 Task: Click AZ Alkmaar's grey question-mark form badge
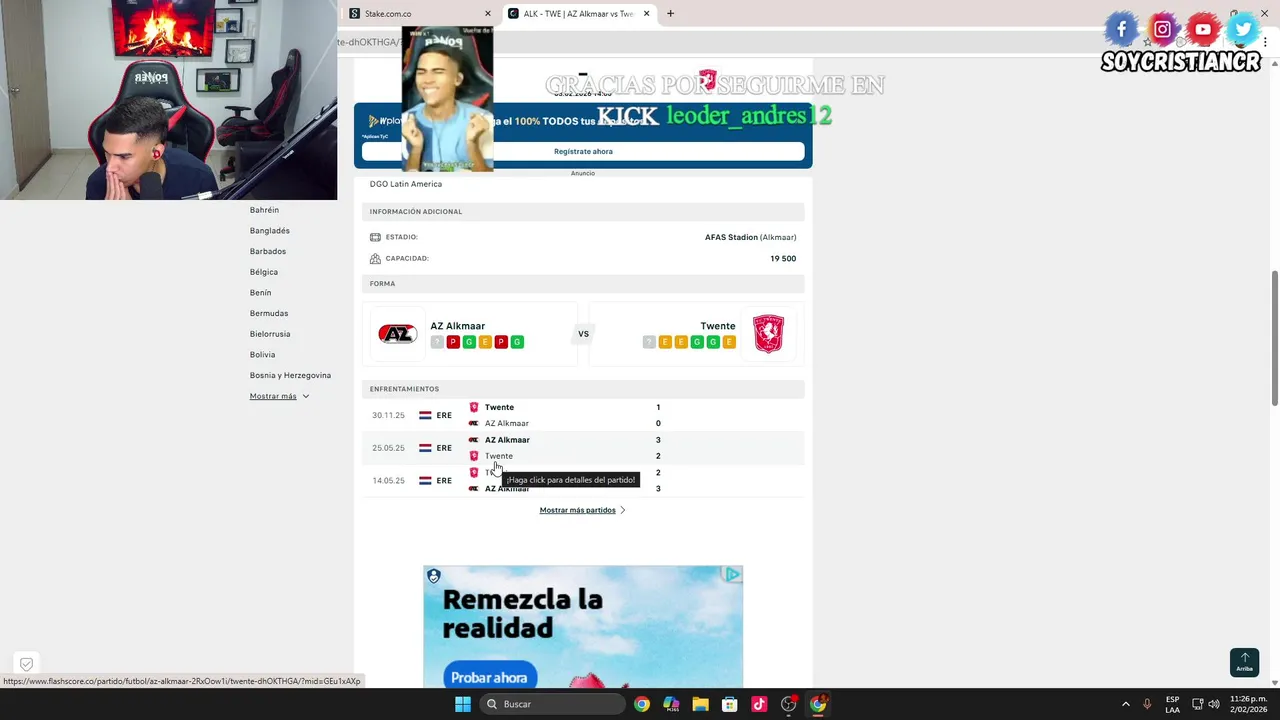pyautogui.click(x=437, y=342)
